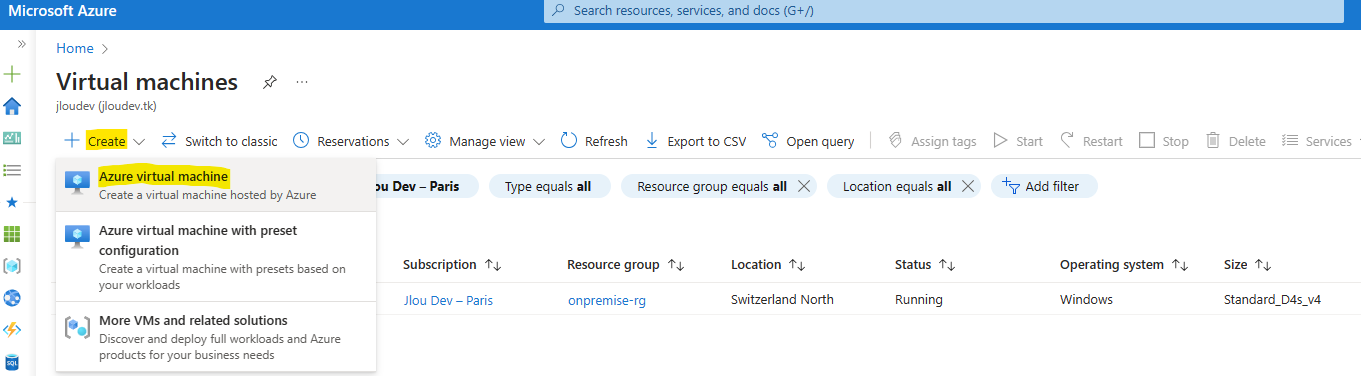The width and height of the screenshot is (1361, 376).
Task: Pin the Virtual machines page
Action: pyautogui.click(x=269, y=82)
